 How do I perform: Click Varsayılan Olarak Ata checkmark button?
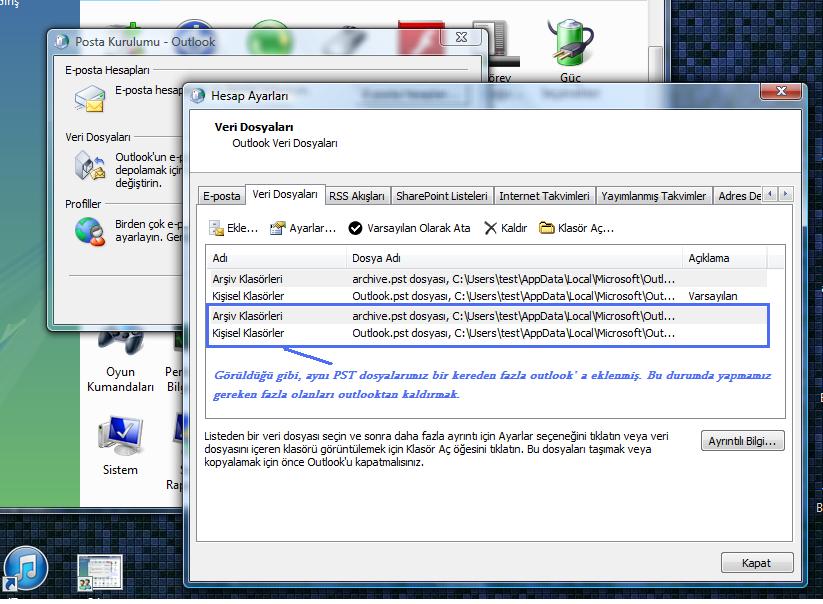pyautogui.click(x=409, y=228)
